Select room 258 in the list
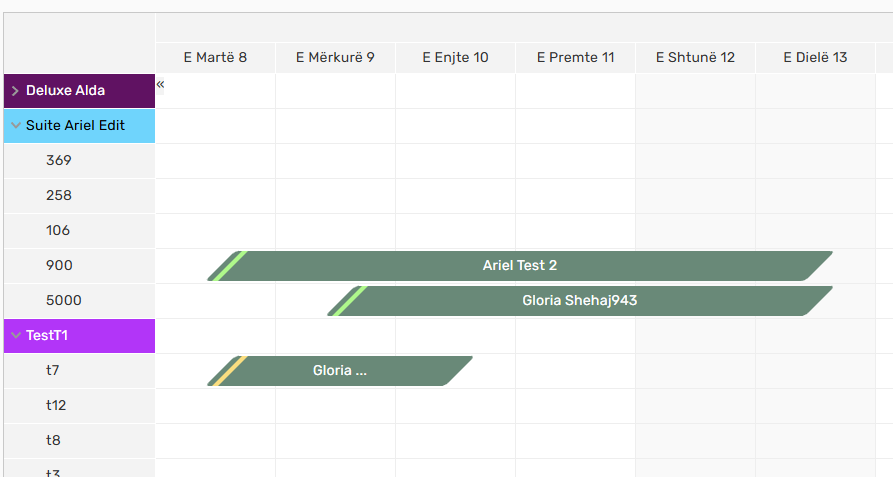The height and width of the screenshot is (477, 893). coord(59,196)
